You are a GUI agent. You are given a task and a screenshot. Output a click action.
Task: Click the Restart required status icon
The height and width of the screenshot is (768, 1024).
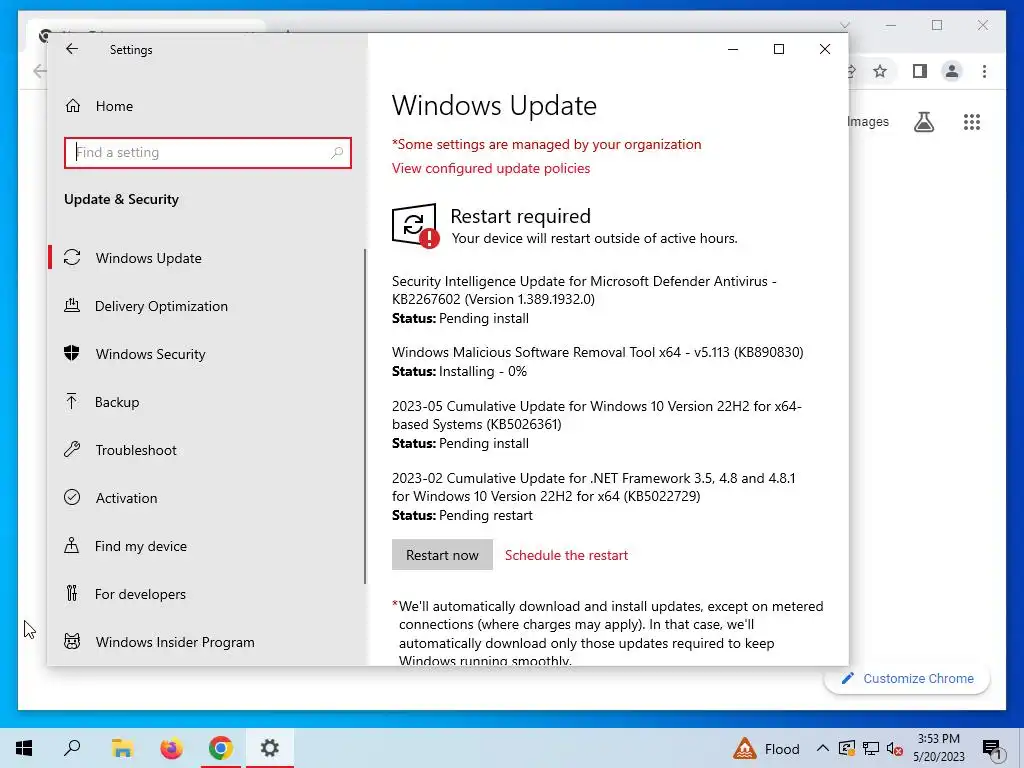(x=415, y=226)
